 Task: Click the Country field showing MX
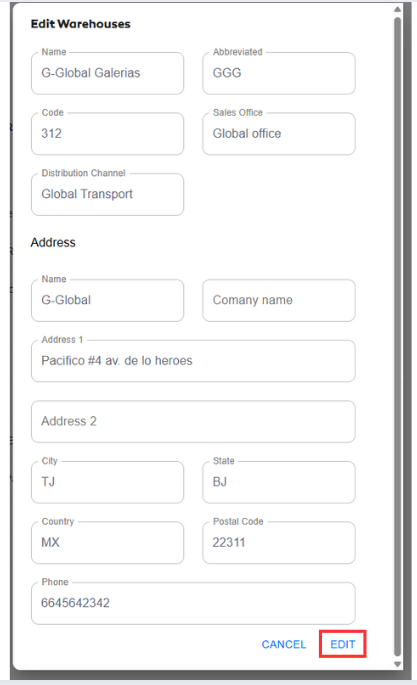pyautogui.click(x=107, y=543)
